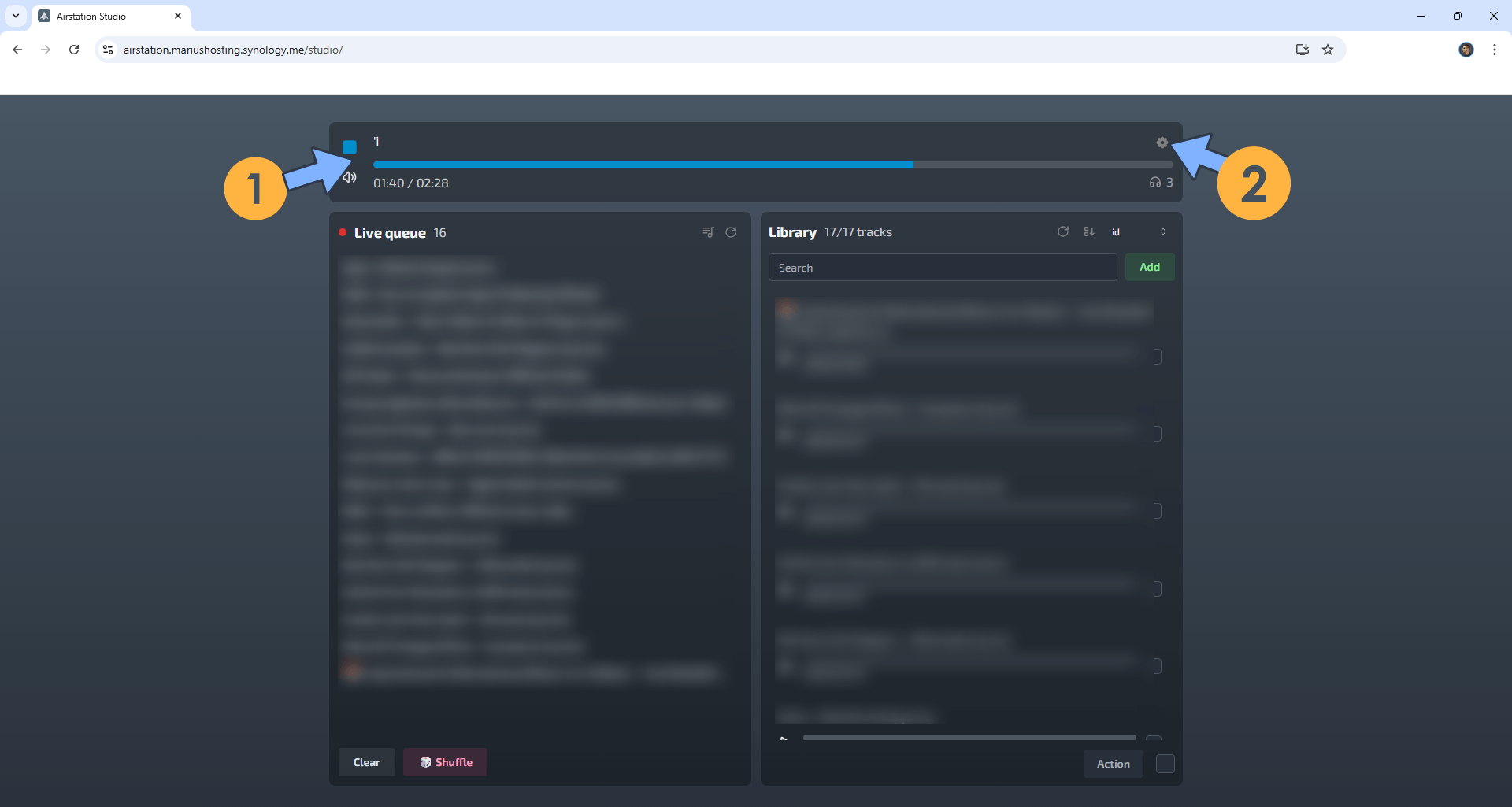The height and width of the screenshot is (807, 1512).
Task: Open the player settings gear
Action: click(x=1162, y=143)
